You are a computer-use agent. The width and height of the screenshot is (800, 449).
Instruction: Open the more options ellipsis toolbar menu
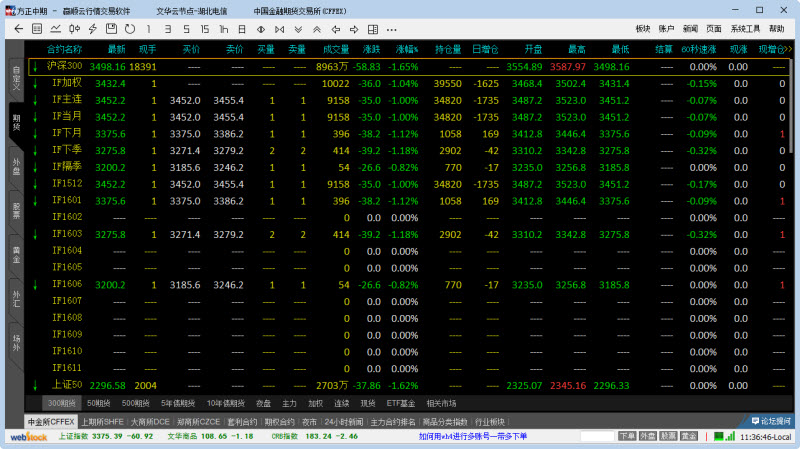(391, 30)
